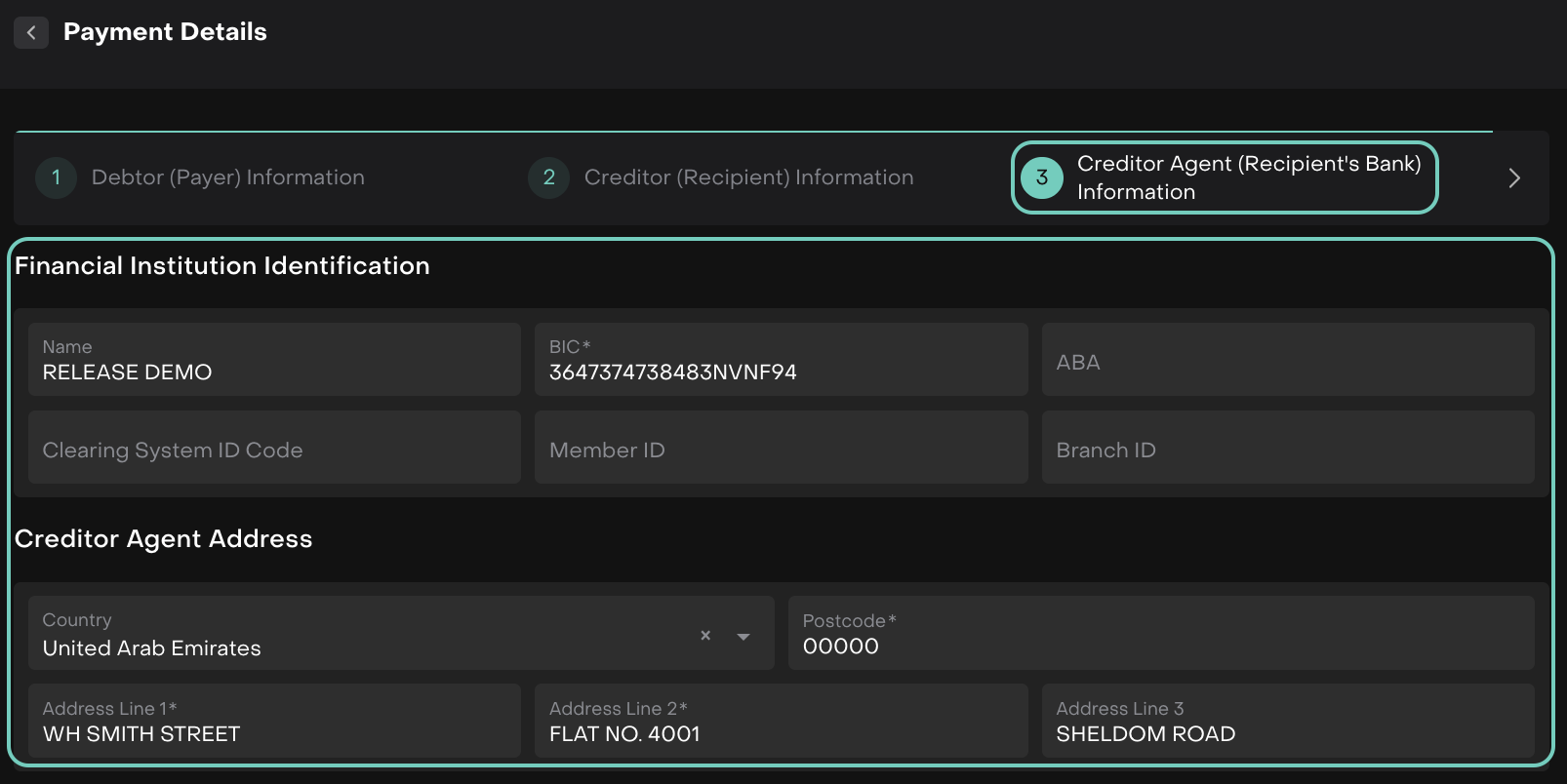The width and height of the screenshot is (1567, 784).
Task: Go to Creditor (Recipient) Information step
Action: point(748,177)
